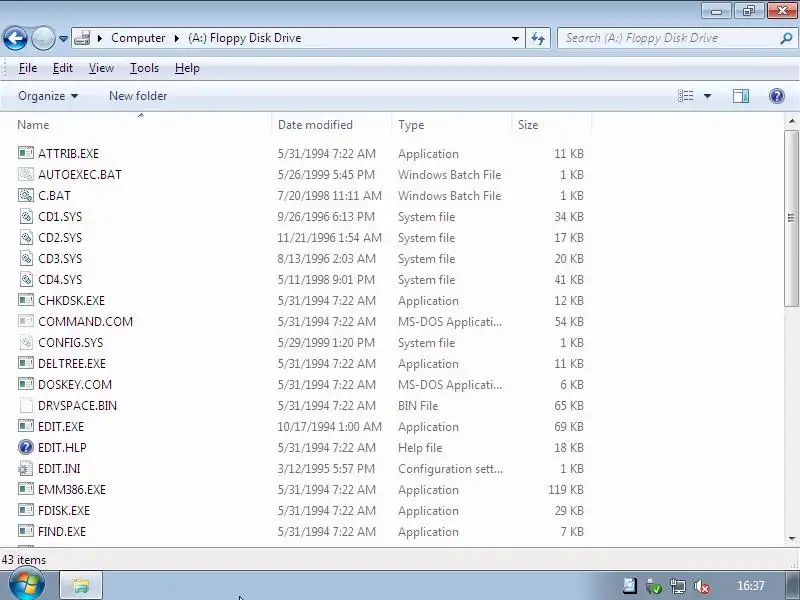The width and height of the screenshot is (800, 600).
Task: Select Computer in the address breadcrumb
Action: [138, 38]
